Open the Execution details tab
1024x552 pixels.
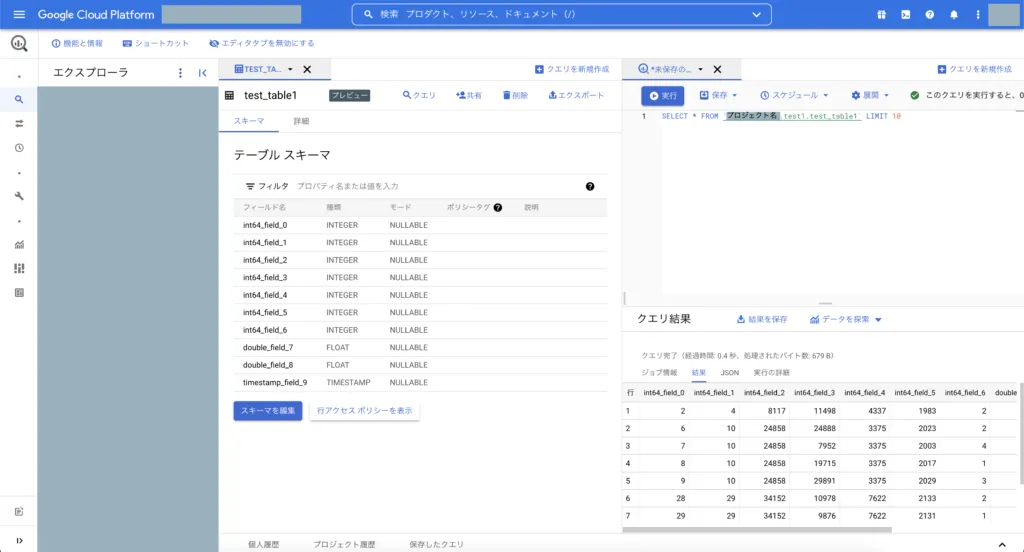click(771, 372)
